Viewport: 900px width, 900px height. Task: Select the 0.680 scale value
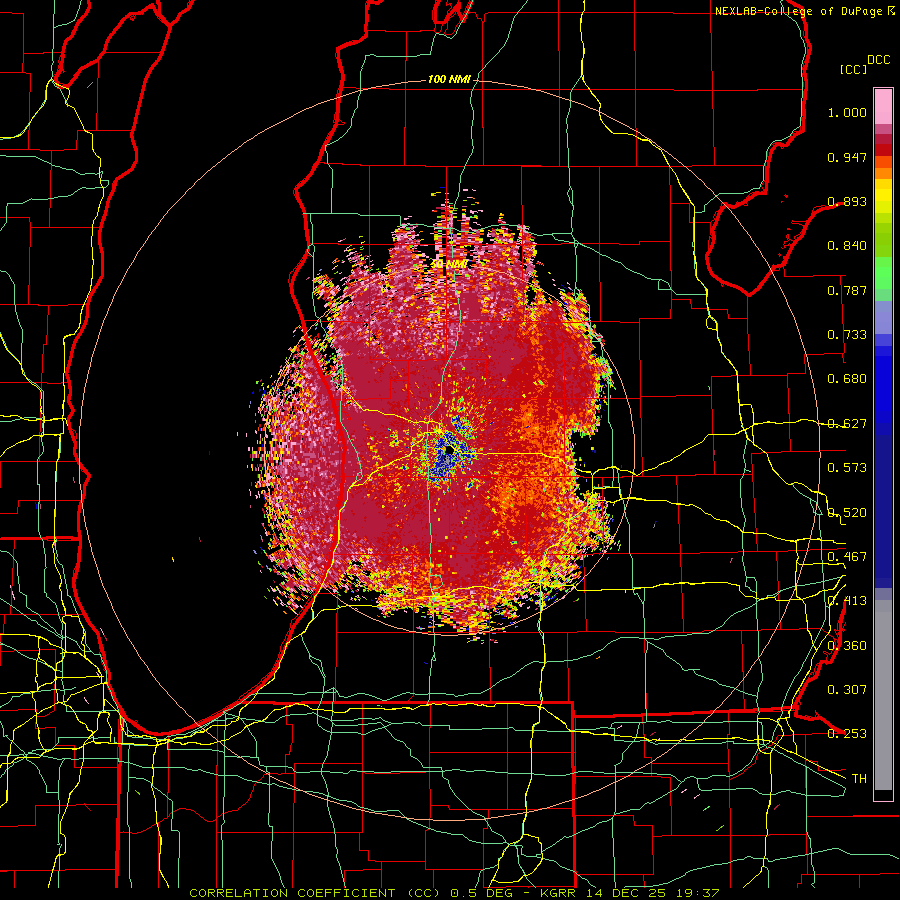[847, 379]
